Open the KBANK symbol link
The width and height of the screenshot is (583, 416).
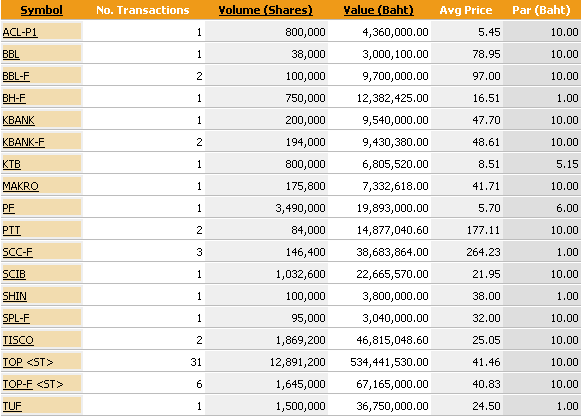(x=19, y=120)
